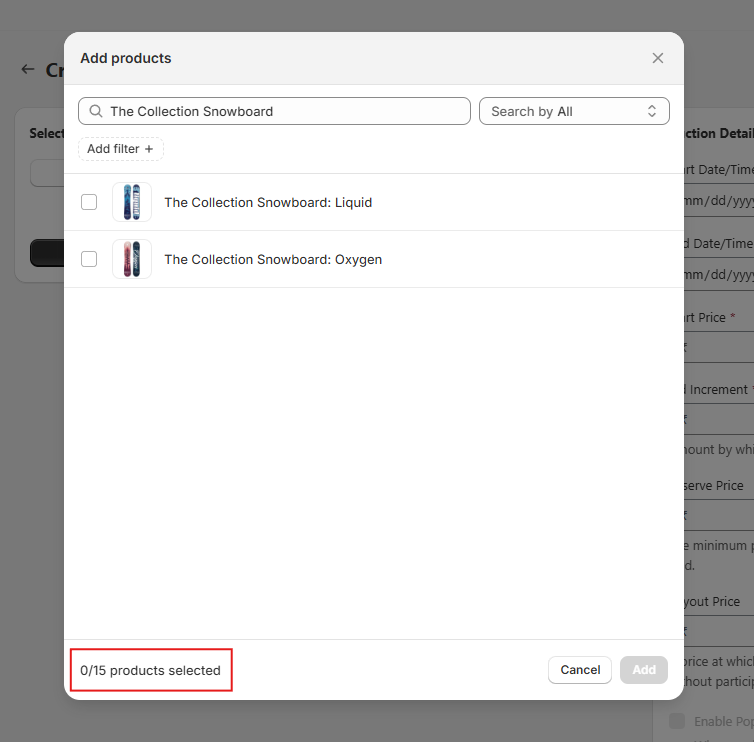This screenshot has width=754, height=742.
Task: Click the magnifier icon in search bar
Action: [x=96, y=111]
